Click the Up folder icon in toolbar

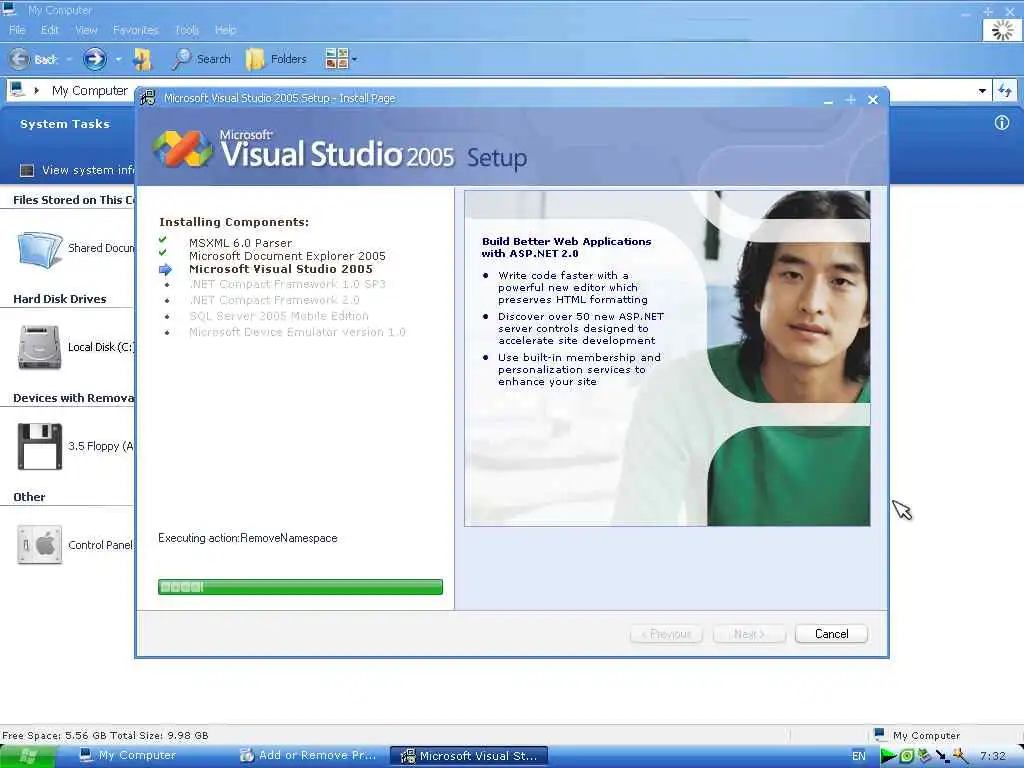click(x=142, y=59)
